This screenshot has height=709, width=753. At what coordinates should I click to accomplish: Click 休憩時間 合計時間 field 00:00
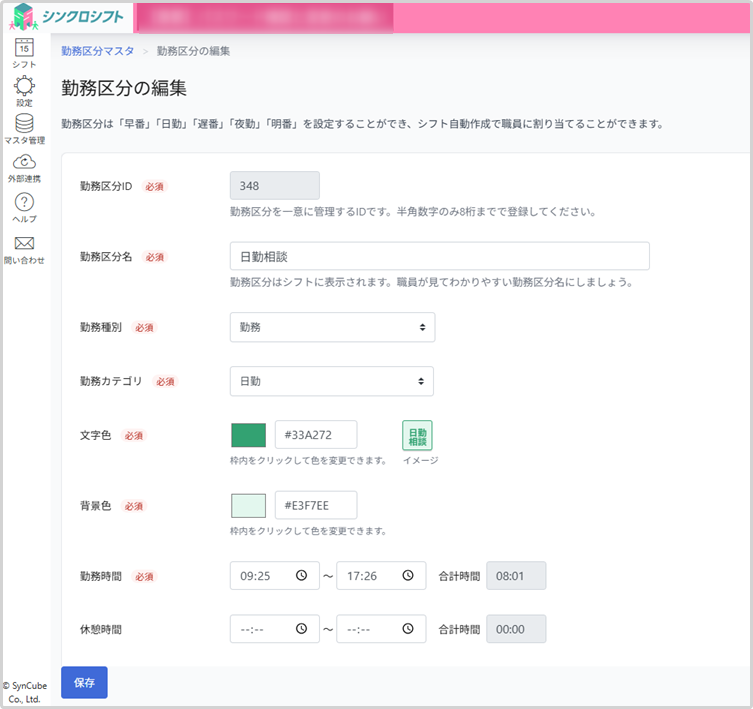coord(516,629)
